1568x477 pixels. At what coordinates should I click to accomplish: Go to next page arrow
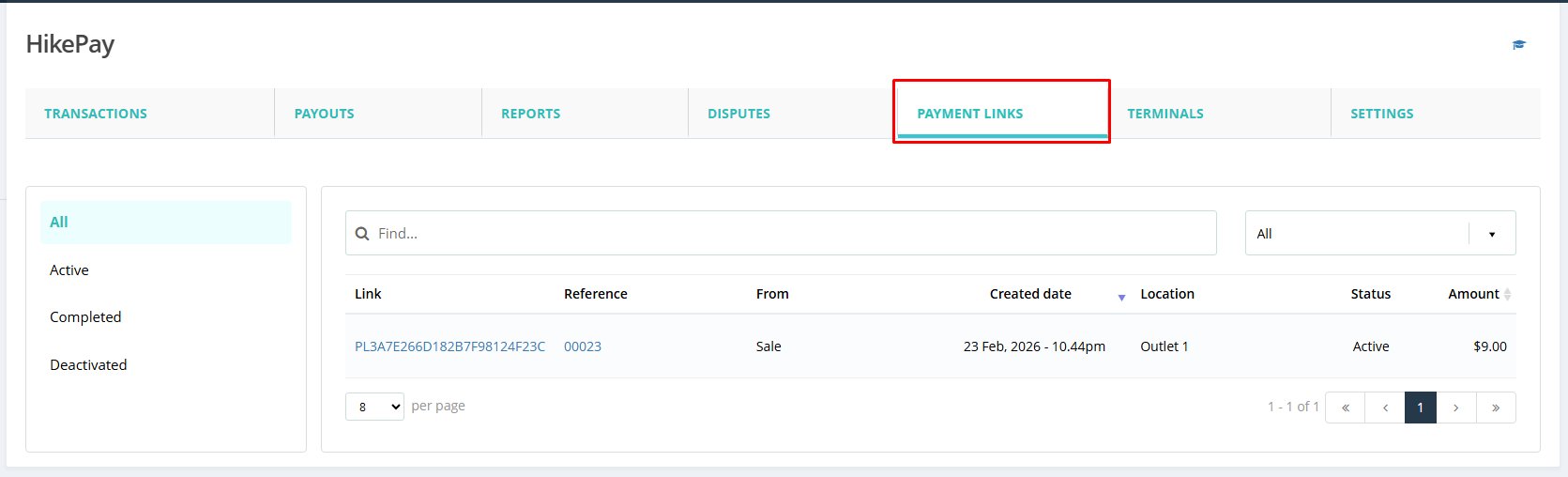tap(1455, 408)
